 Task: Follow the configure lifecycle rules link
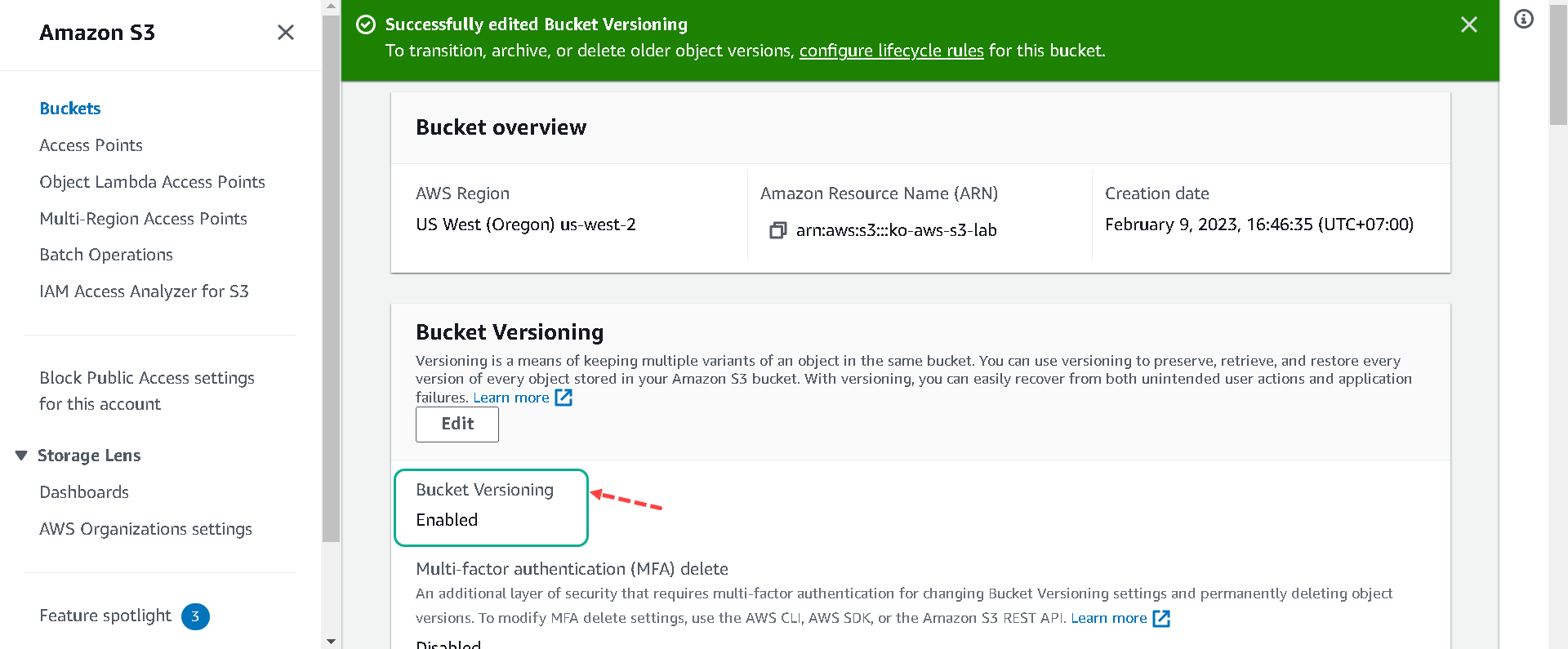tap(891, 51)
